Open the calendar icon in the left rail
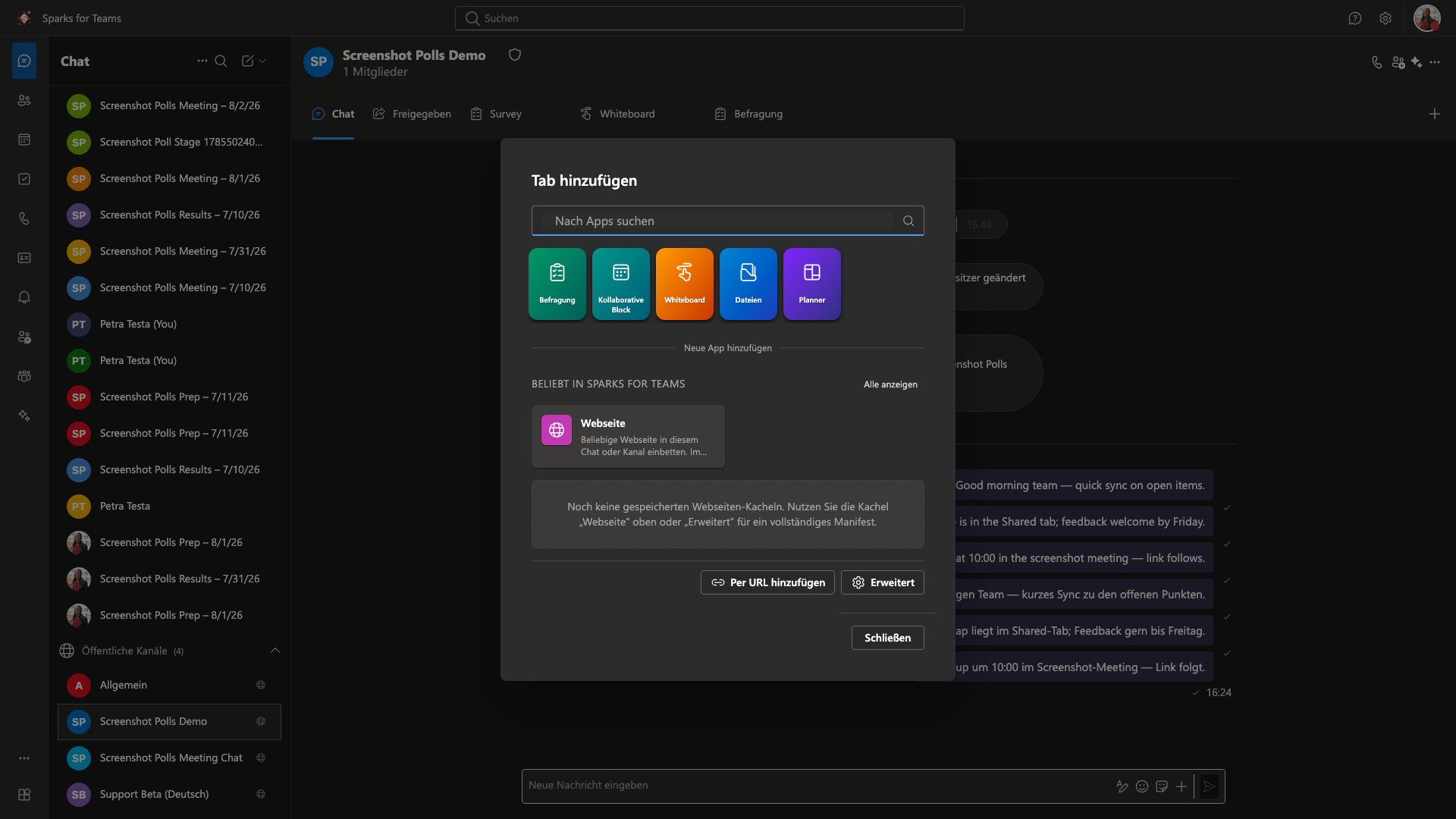 click(x=24, y=140)
